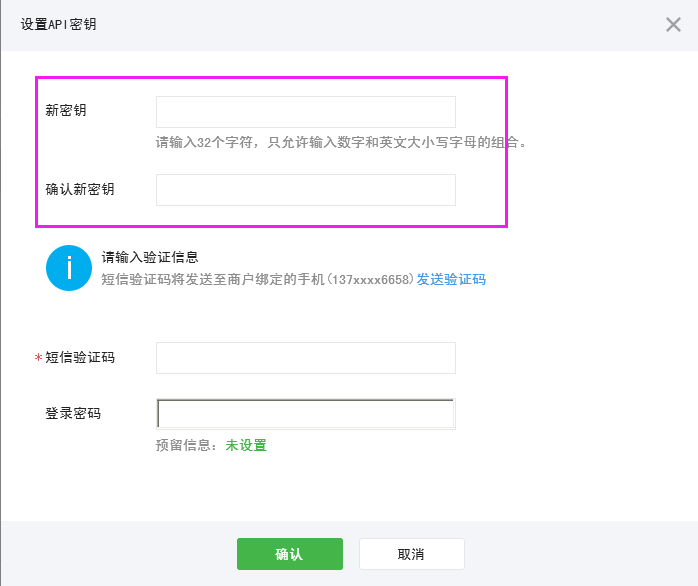The width and height of the screenshot is (698, 586).
Task: Click the 新密钥 field label
Action: pyautogui.click(x=66, y=111)
